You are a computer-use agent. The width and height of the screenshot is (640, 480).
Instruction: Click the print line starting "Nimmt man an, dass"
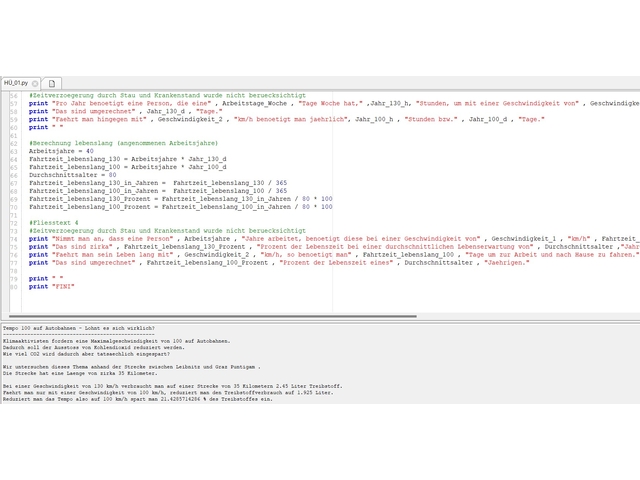tap(334, 239)
